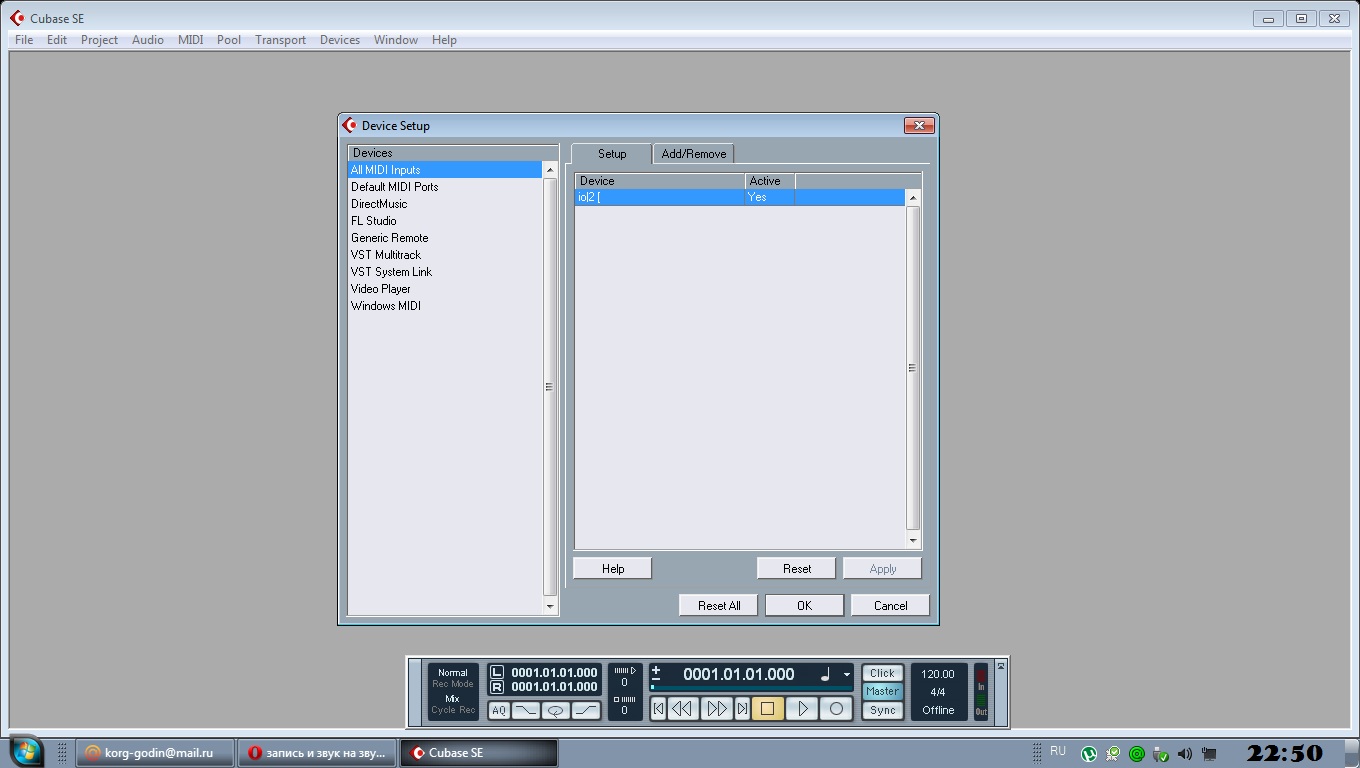1360x768 pixels.
Task: Click the post-roll value field
Action: point(625,710)
